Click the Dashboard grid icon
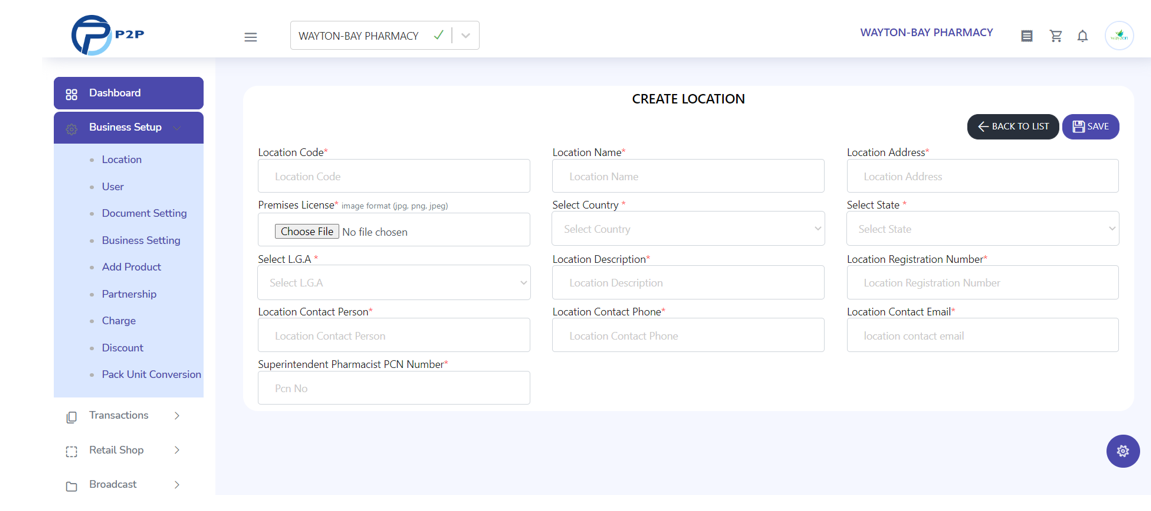Image resolution: width=1151 pixels, height=511 pixels. click(71, 94)
